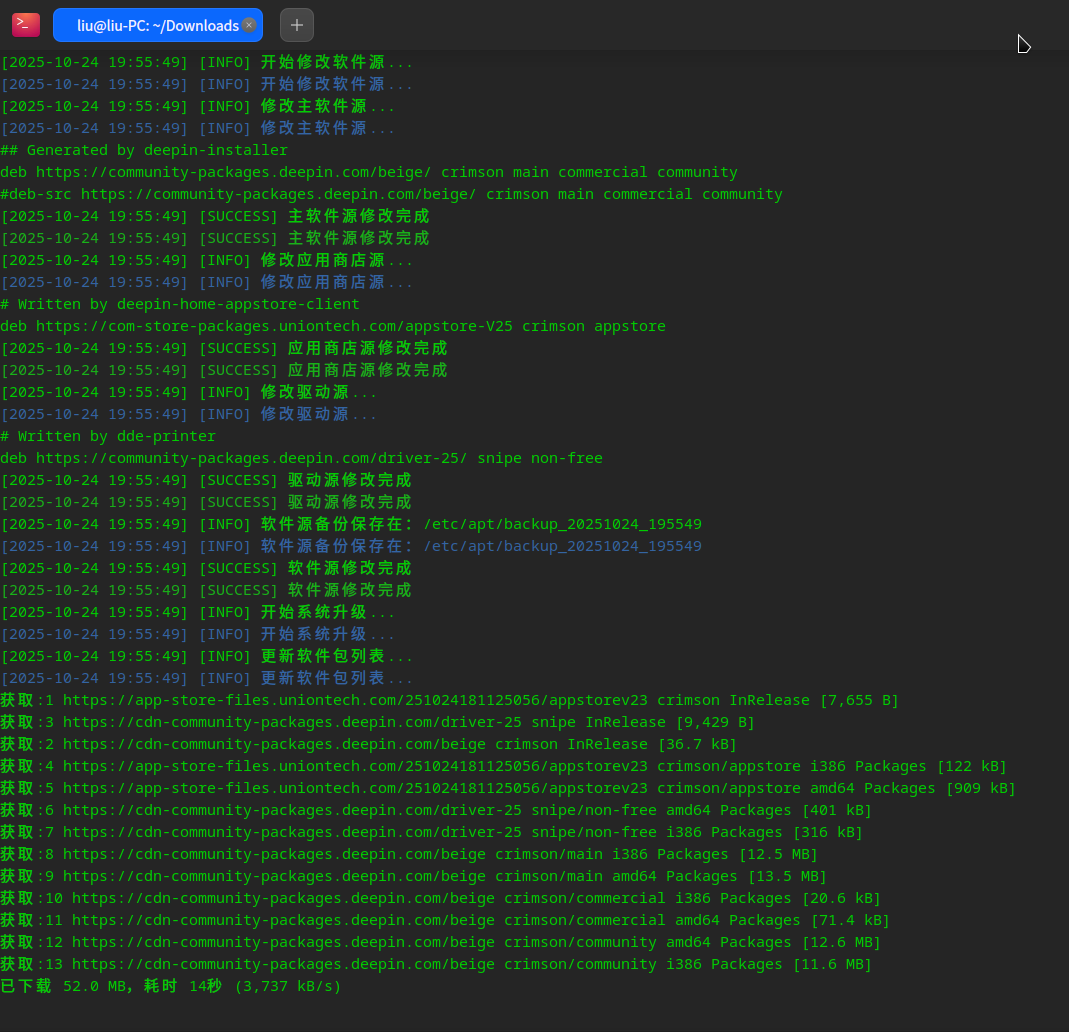Image resolution: width=1069 pixels, height=1032 pixels.
Task: Click the '获取:2' beige crimson InRelease line
Action: [x=368, y=744]
